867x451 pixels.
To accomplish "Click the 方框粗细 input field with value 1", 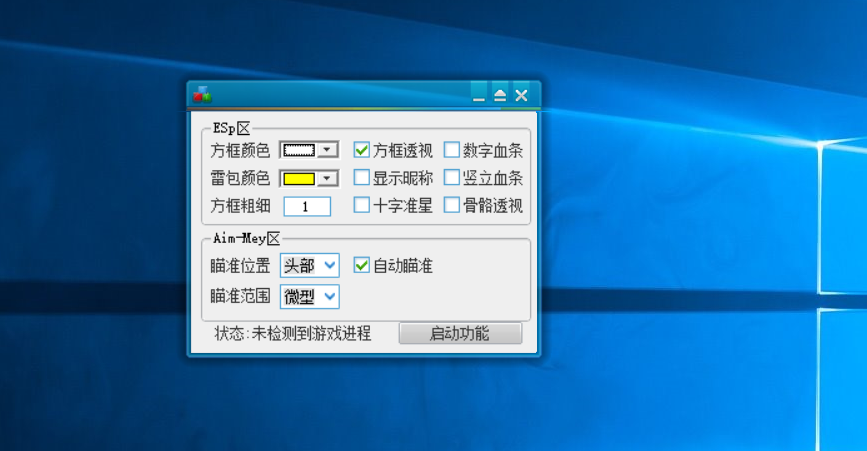I will 307,206.
